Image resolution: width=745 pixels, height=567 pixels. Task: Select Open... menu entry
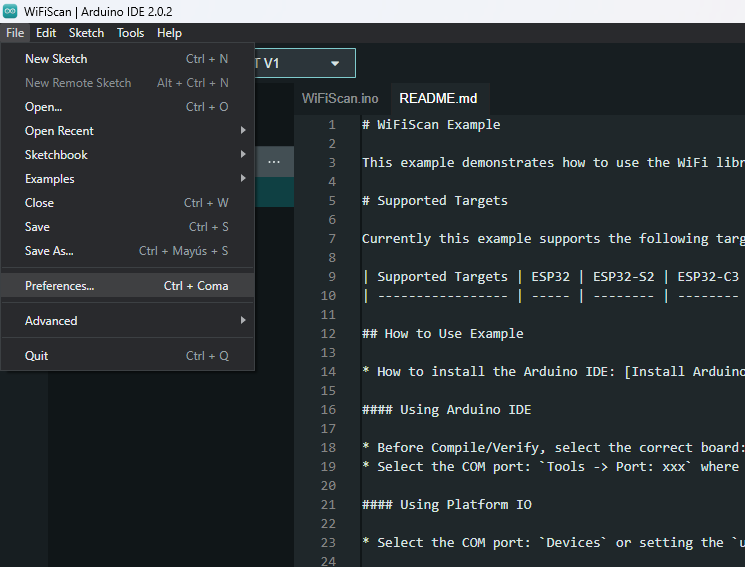tap(127, 107)
